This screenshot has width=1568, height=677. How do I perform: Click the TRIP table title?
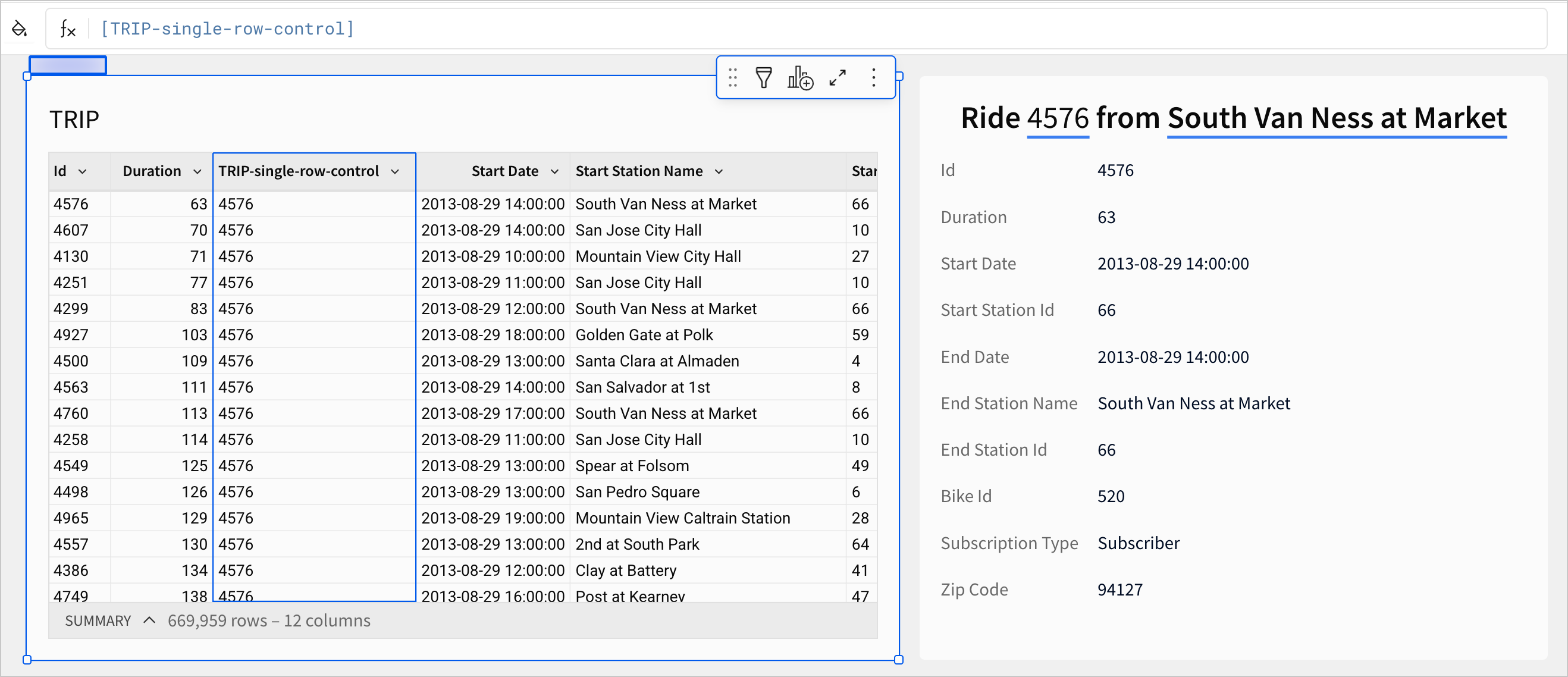[x=74, y=120]
